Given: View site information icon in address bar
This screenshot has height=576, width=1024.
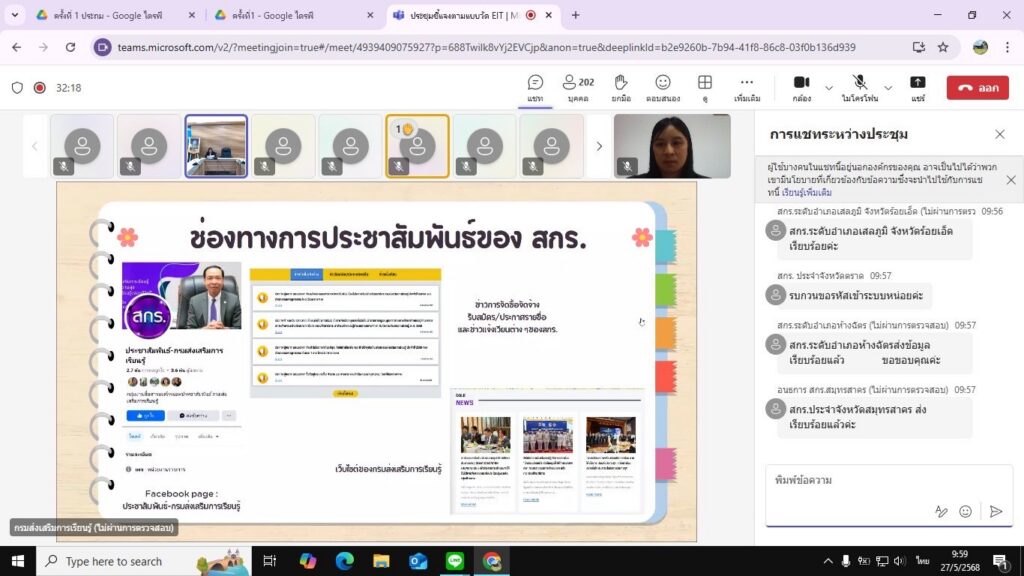Looking at the screenshot, I should pos(103,47).
